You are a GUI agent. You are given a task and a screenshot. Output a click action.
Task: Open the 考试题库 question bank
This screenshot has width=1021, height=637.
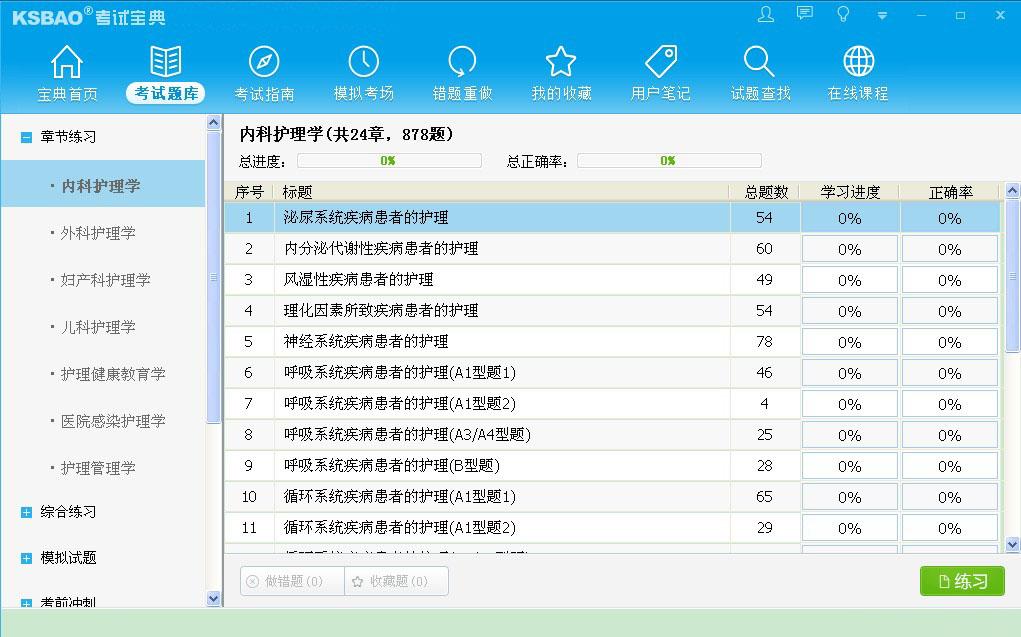165,74
